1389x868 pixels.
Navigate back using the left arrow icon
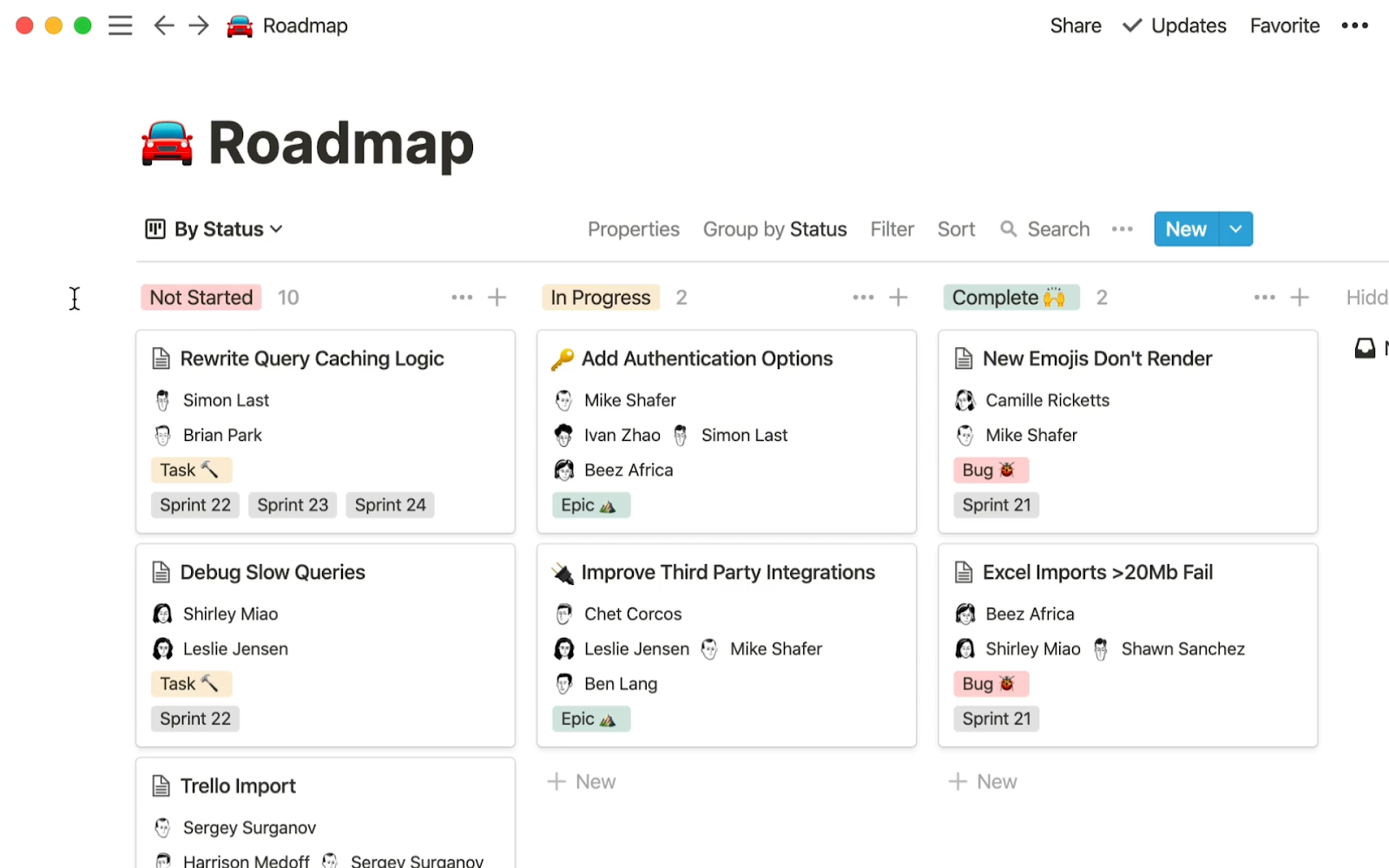pyautogui.click(x=163, y=25)
